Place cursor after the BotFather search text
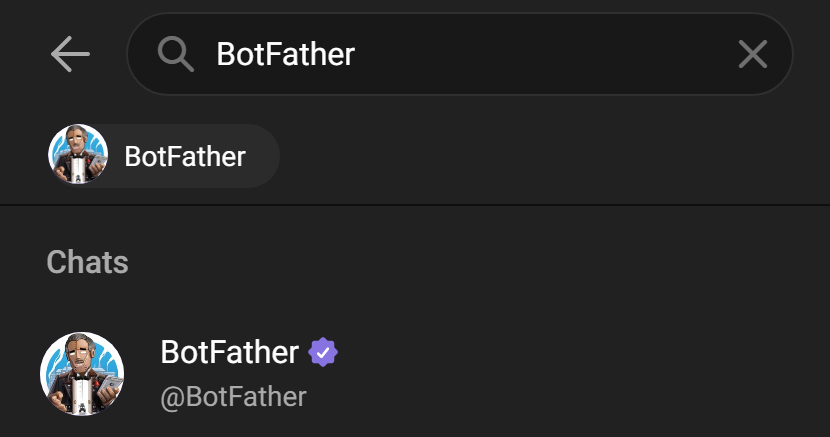 [x=357, y=54]
